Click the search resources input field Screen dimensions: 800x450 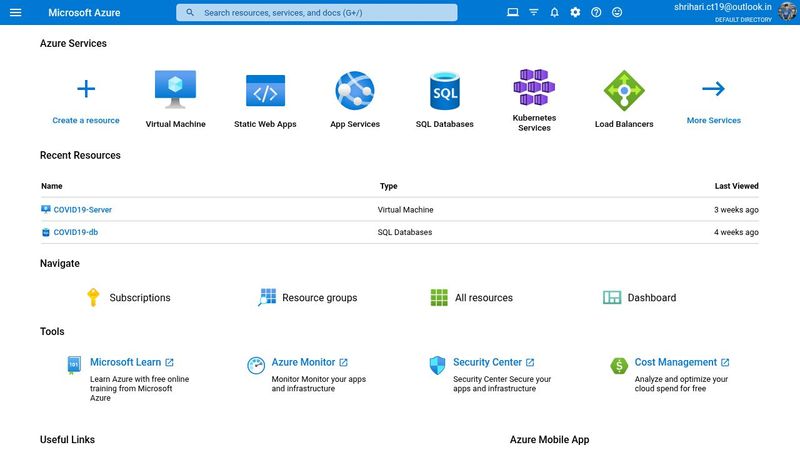[x=316, y=13]
